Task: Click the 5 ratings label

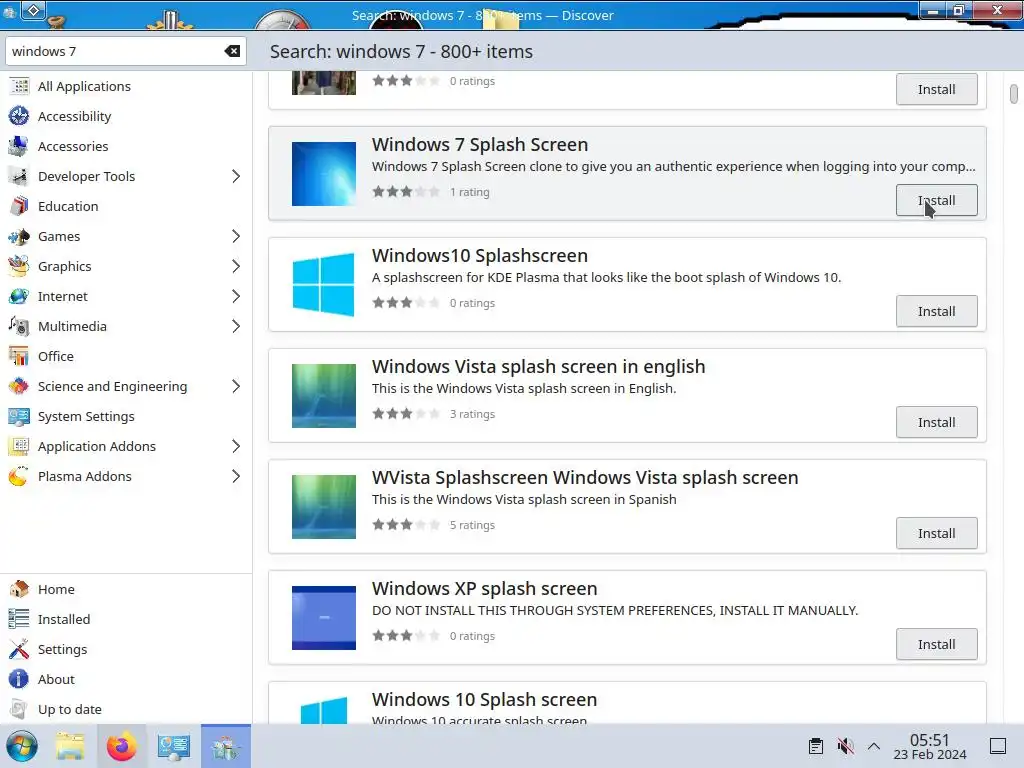Action: click(472, 525)
